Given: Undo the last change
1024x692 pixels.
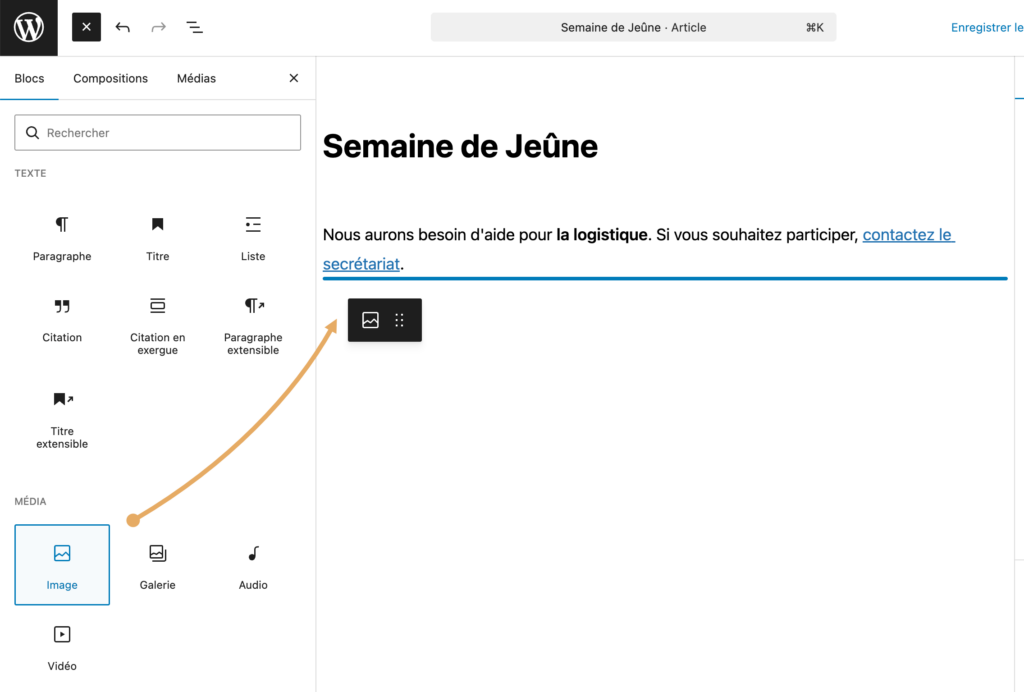Looking at the screenshot, I should point(123,27).
